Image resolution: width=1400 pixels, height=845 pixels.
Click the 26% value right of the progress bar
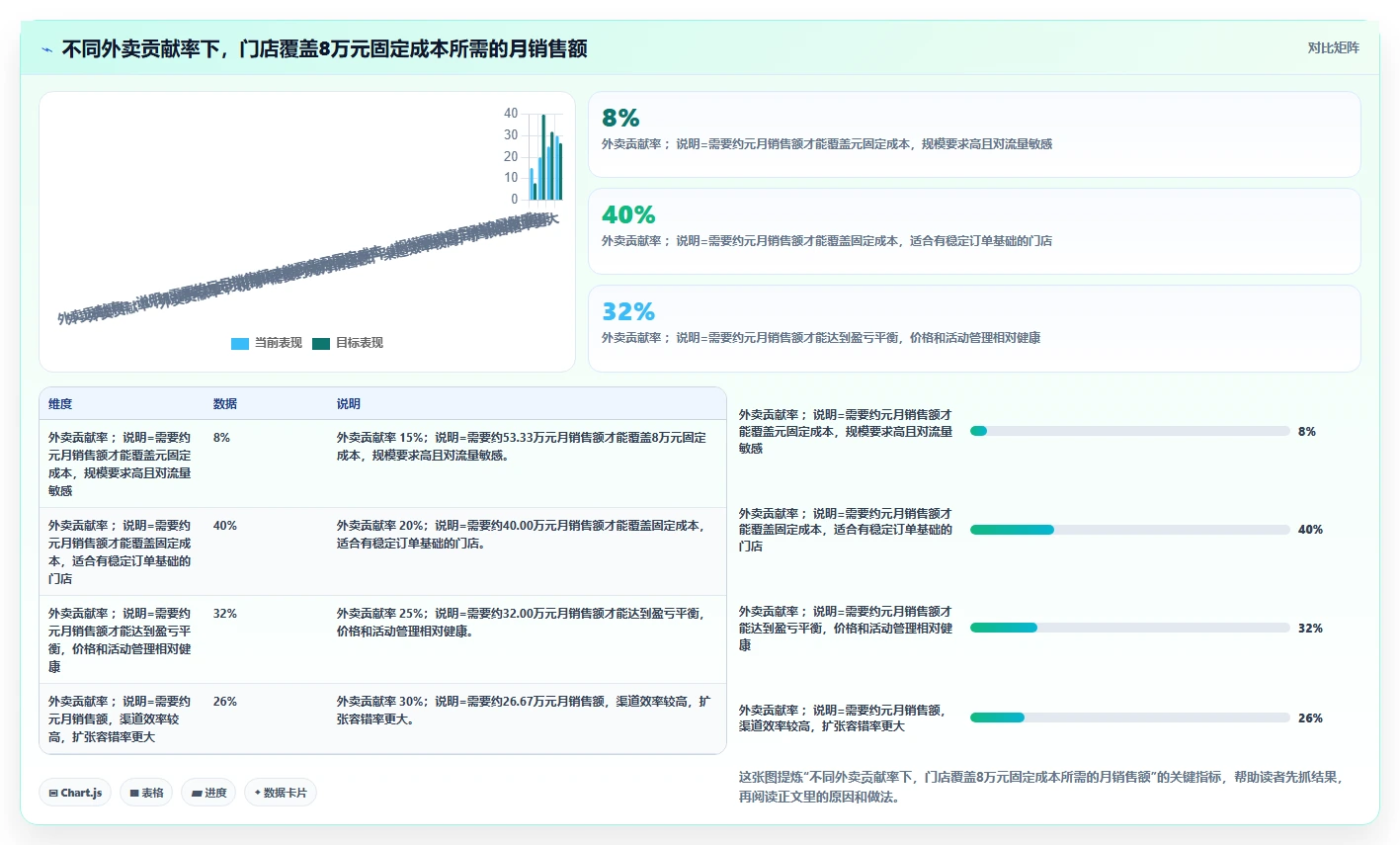[1311, 718]
